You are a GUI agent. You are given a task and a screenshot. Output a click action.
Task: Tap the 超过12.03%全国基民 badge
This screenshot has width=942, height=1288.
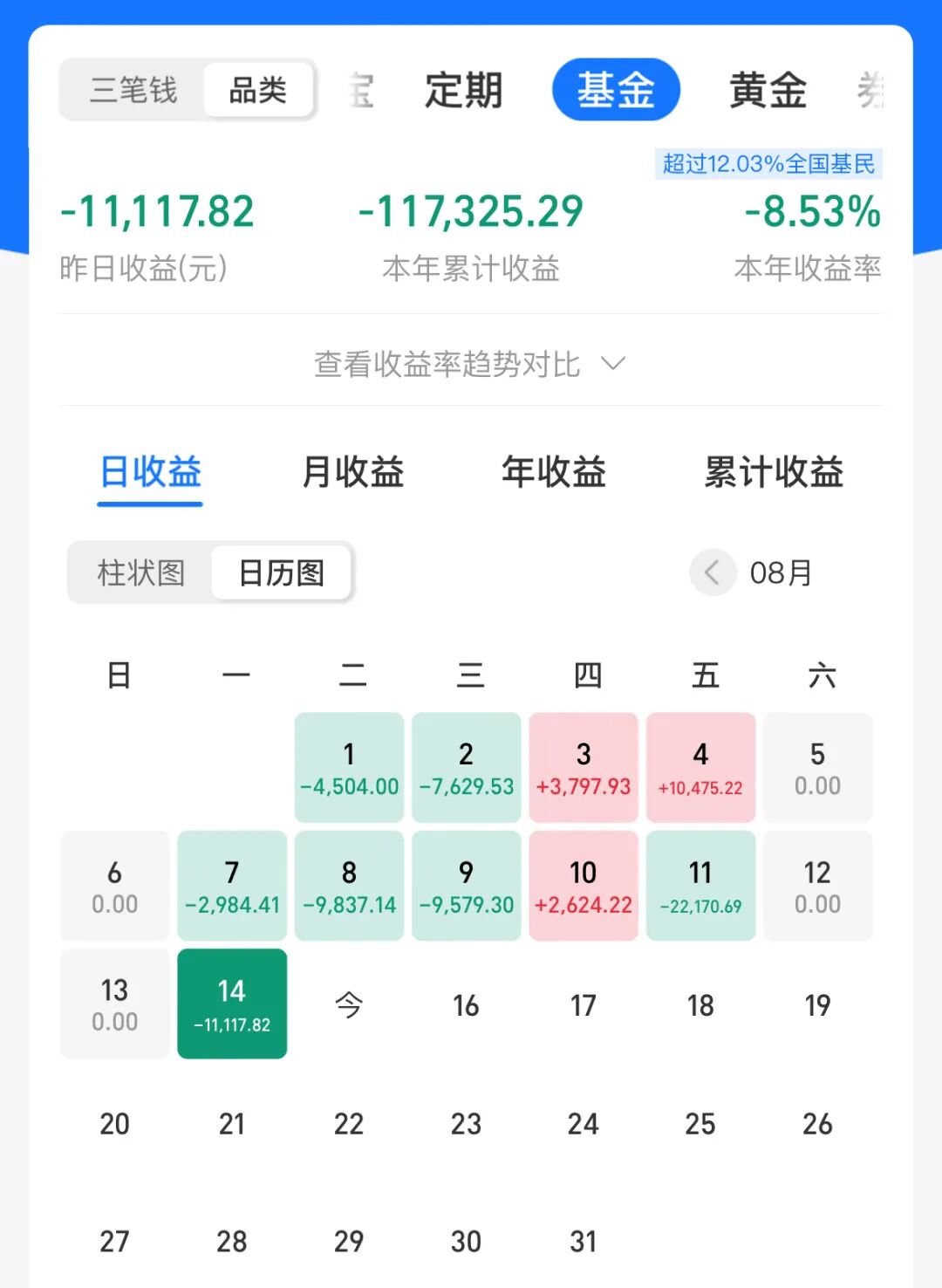[x=768, y=164]
